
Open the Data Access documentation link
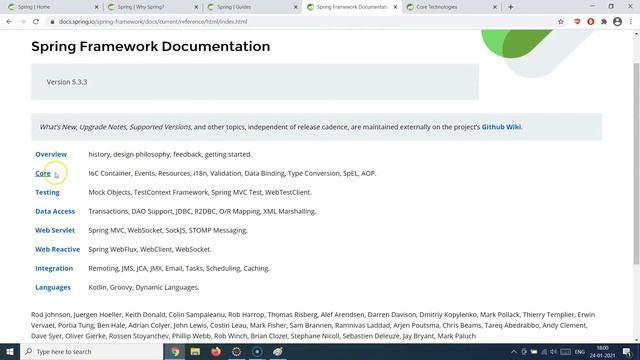[x=55, y=211]
